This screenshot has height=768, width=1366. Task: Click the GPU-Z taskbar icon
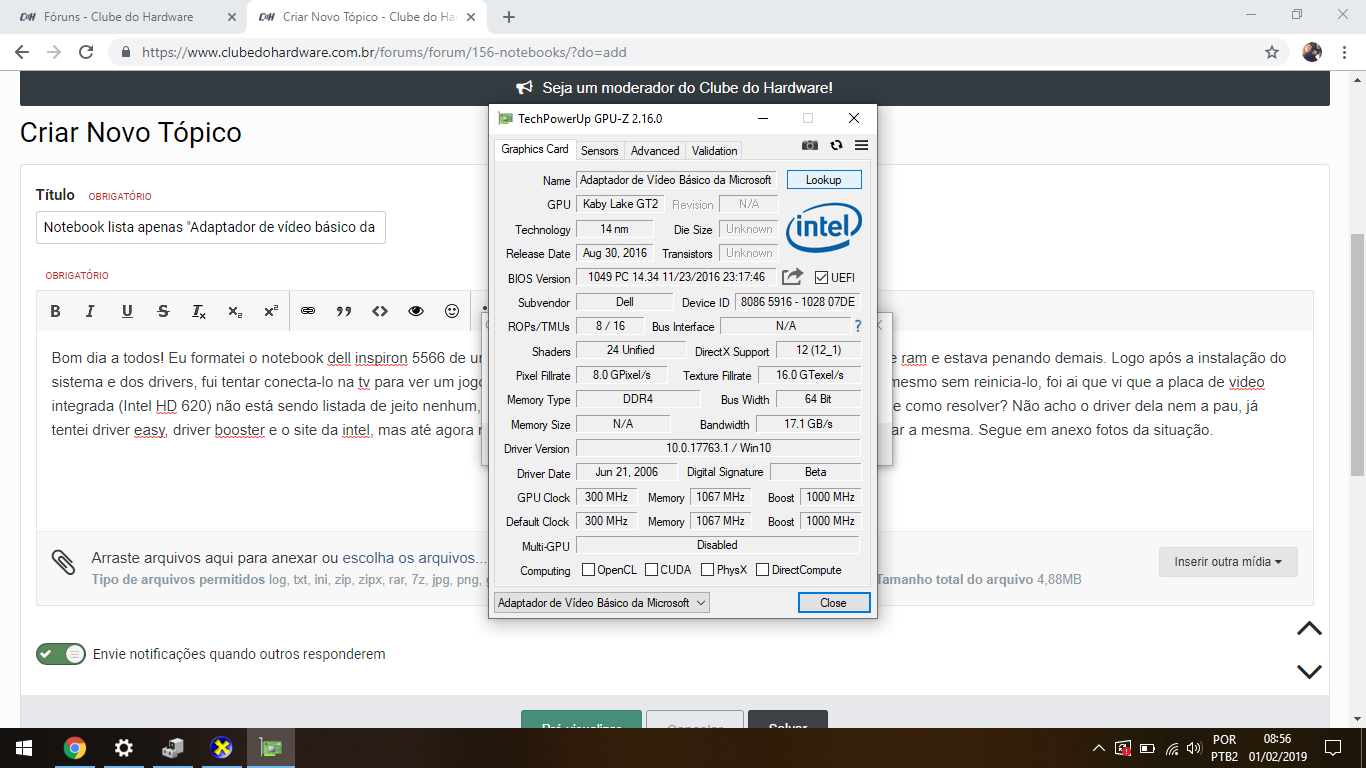(x=271, y=748)
